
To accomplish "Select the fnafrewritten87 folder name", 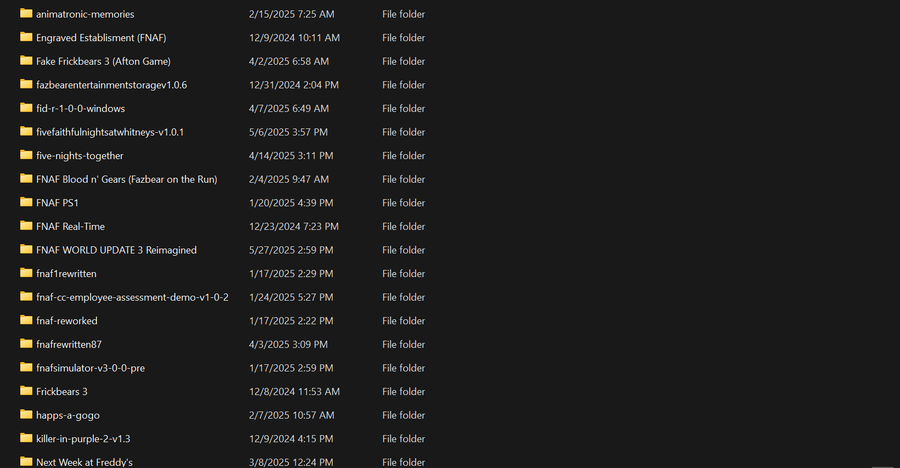I will [69, 344].
